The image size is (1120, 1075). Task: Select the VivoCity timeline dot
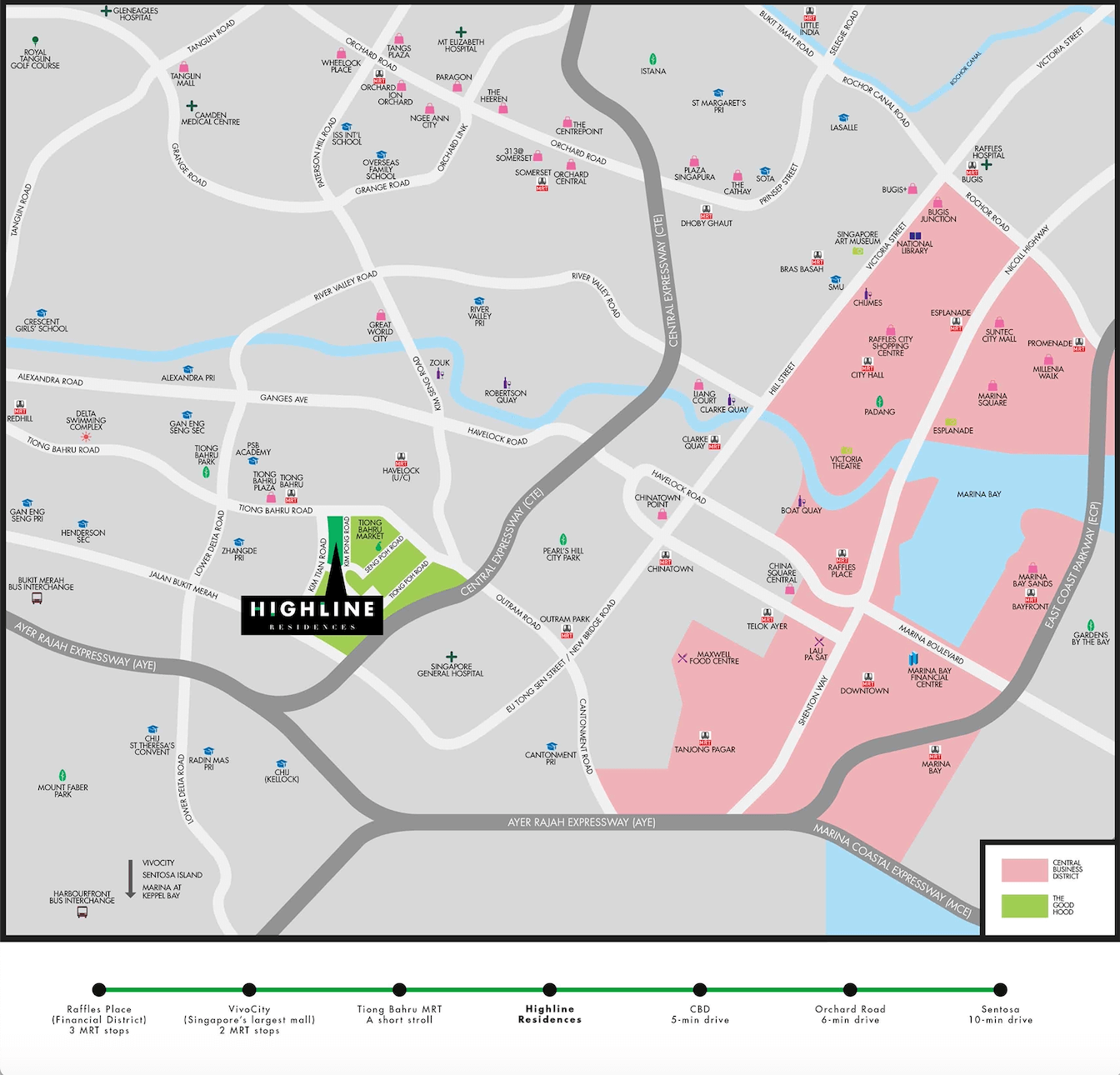tap(249, 990)
